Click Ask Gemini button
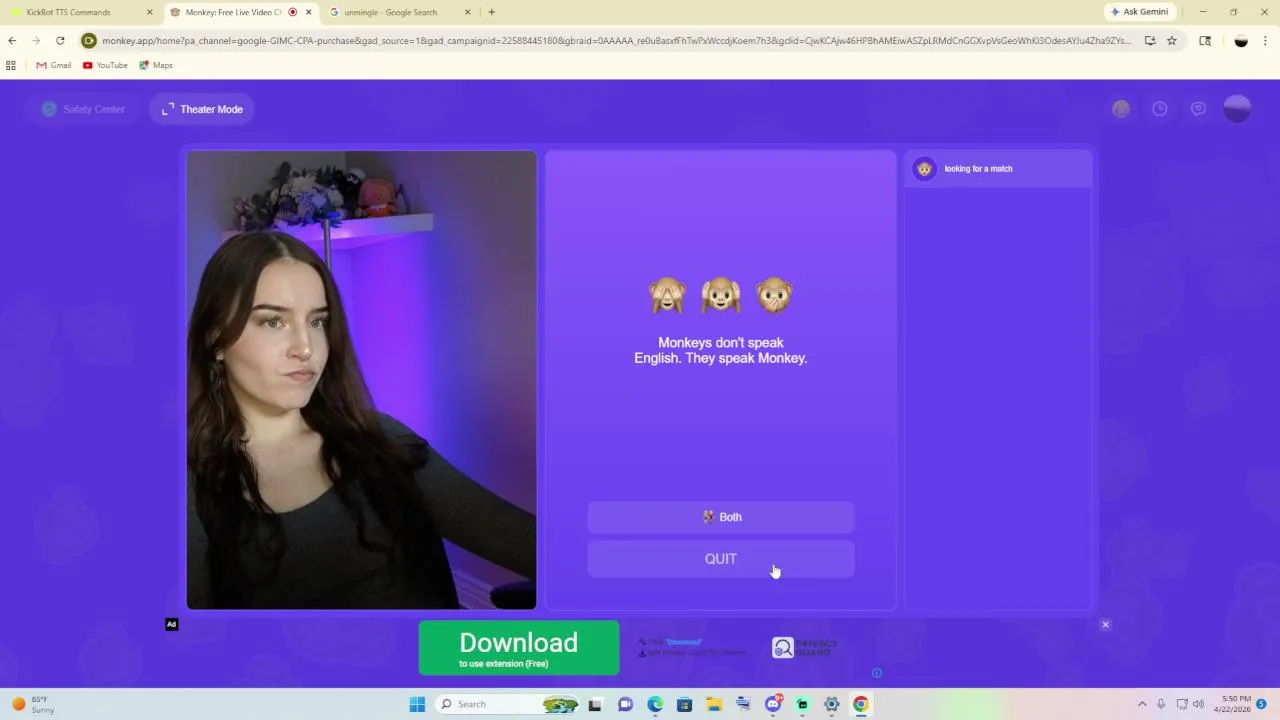This screenshot has width=1280, height=720. click(1139, 12)
